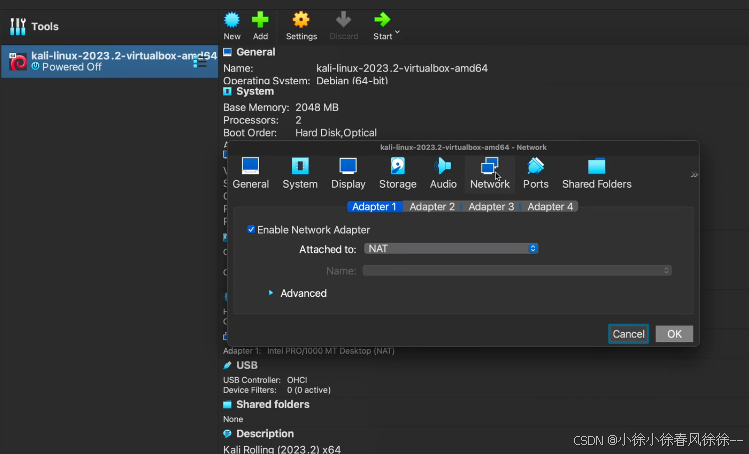This screenshot has height=454, width=749.
Task: Click the Tools icon in sidebar
Action: 18,26
